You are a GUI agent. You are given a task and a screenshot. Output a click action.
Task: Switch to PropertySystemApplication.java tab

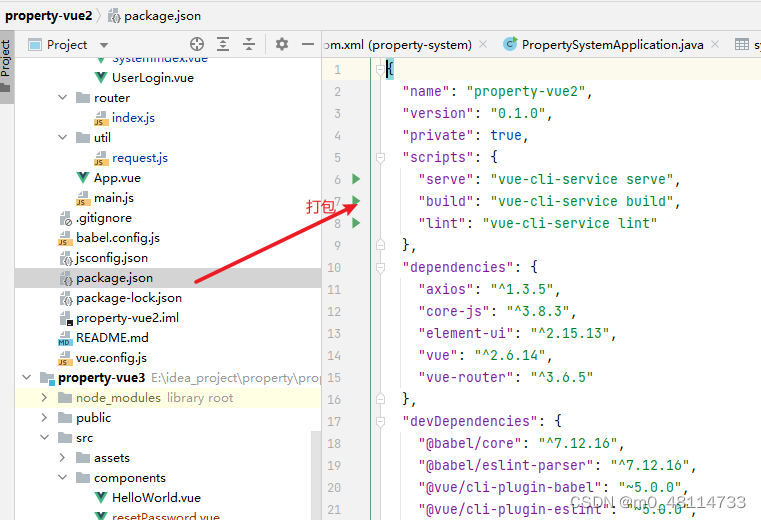tap(612, 45)
